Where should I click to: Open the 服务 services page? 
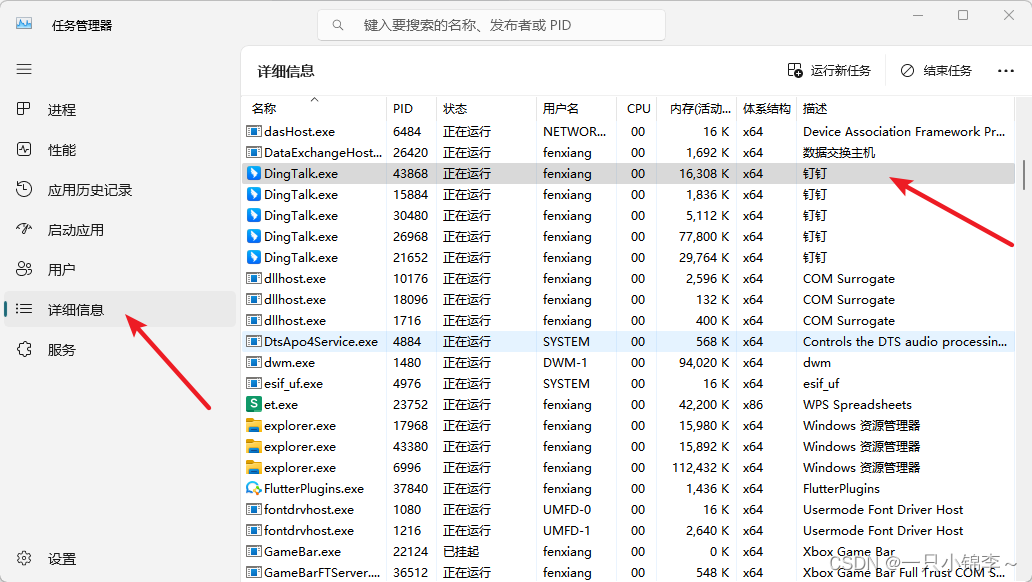coord(120,350)
